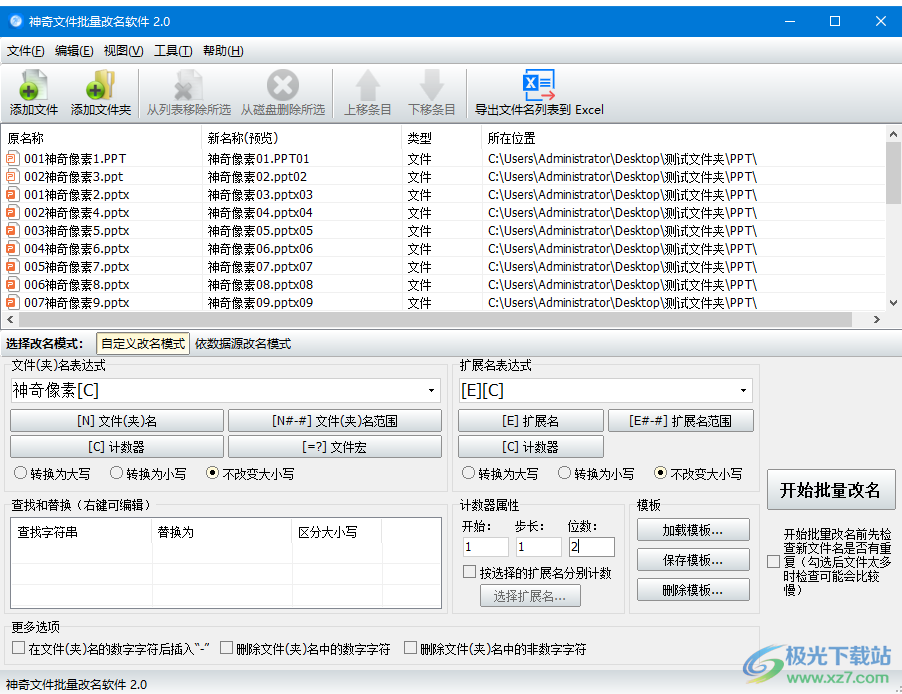
Task: Select 不改变大小写 for file name
Action: (212, 473)
